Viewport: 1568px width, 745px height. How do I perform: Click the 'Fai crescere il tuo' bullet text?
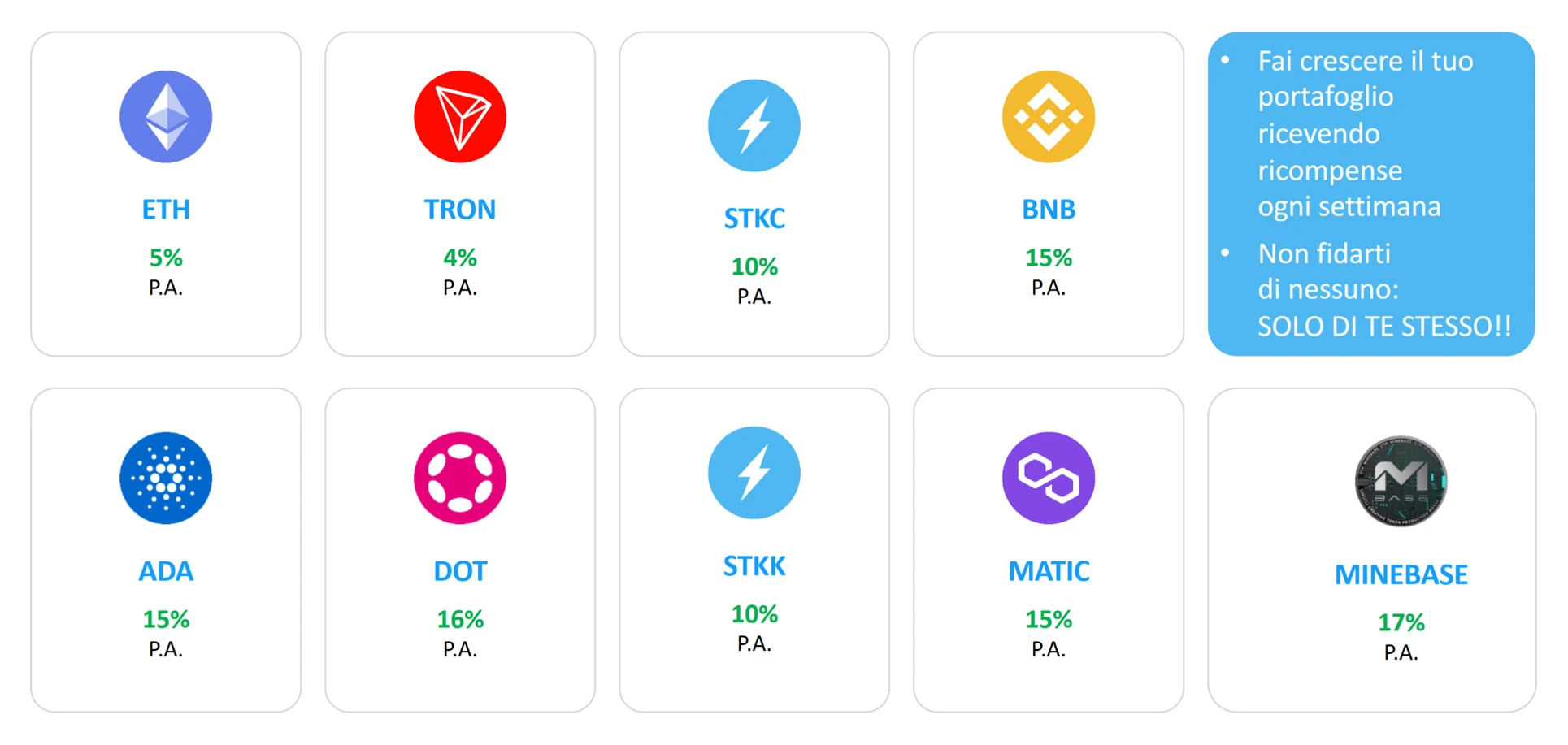1366,61
